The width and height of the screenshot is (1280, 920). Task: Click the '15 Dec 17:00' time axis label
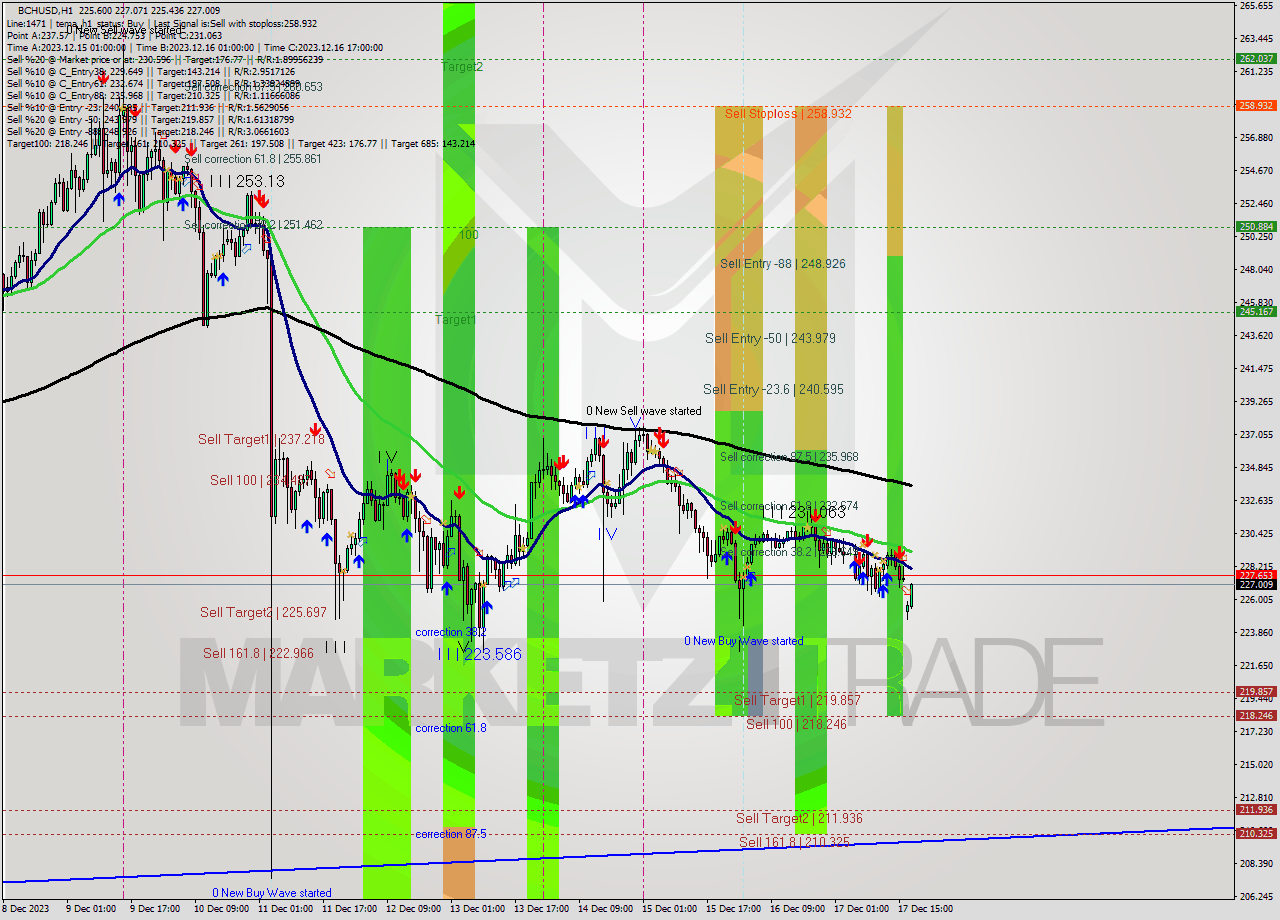pos(734,909)
